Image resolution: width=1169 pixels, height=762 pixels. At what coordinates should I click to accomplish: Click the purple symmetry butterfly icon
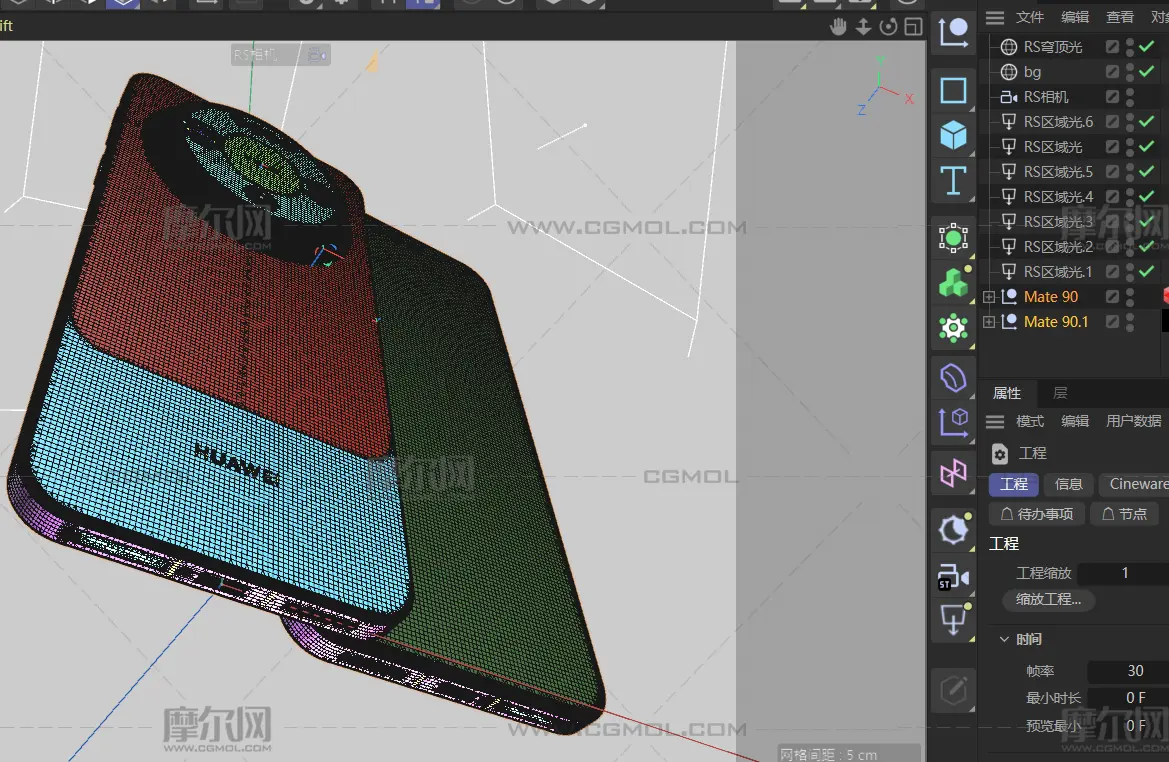[x=953, y=473]
